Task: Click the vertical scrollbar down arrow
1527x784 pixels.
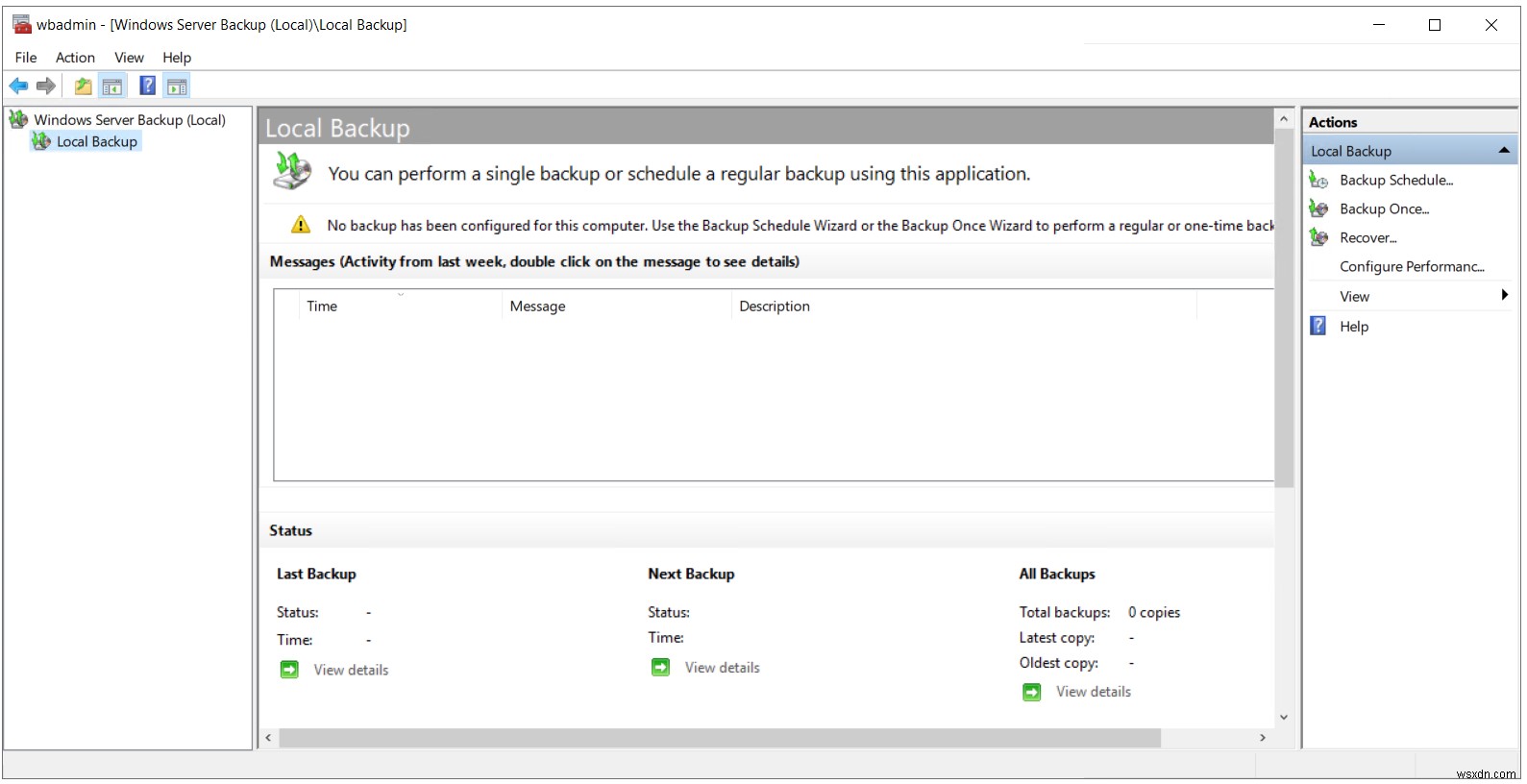Action: pyautogui.click(x=1284, y=718)
